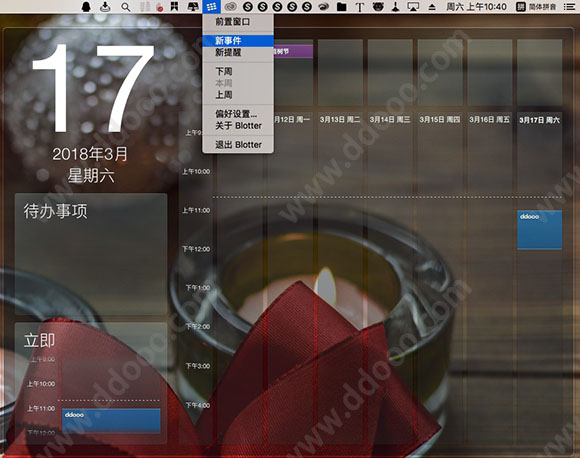Click the 2018年3月 label
The image size is (580, 458).
coord(90,154)
